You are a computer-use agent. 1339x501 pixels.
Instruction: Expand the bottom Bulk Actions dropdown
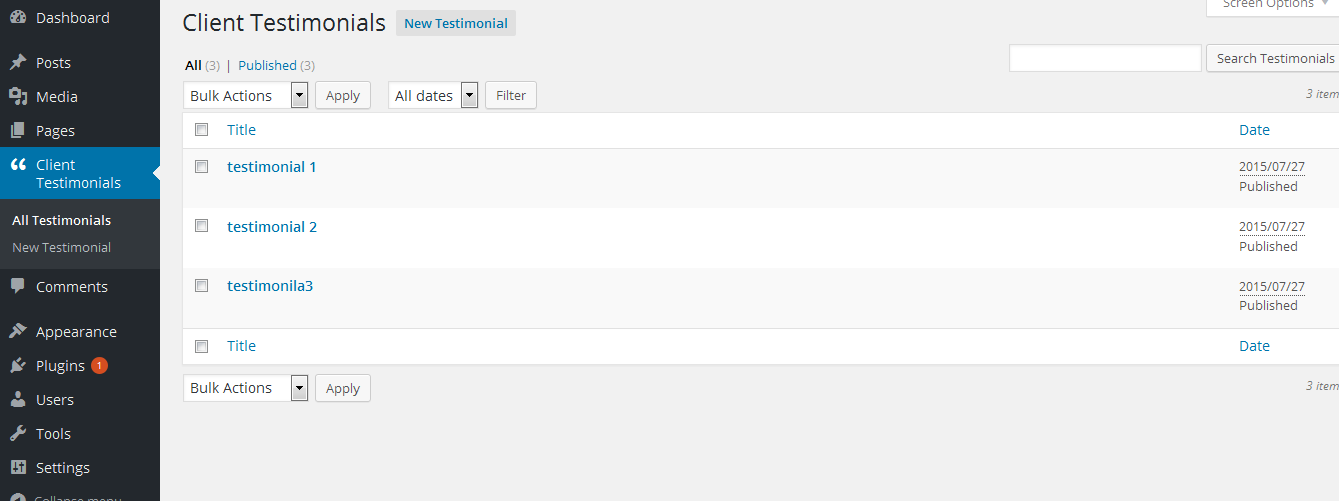[x=246, y=388]
